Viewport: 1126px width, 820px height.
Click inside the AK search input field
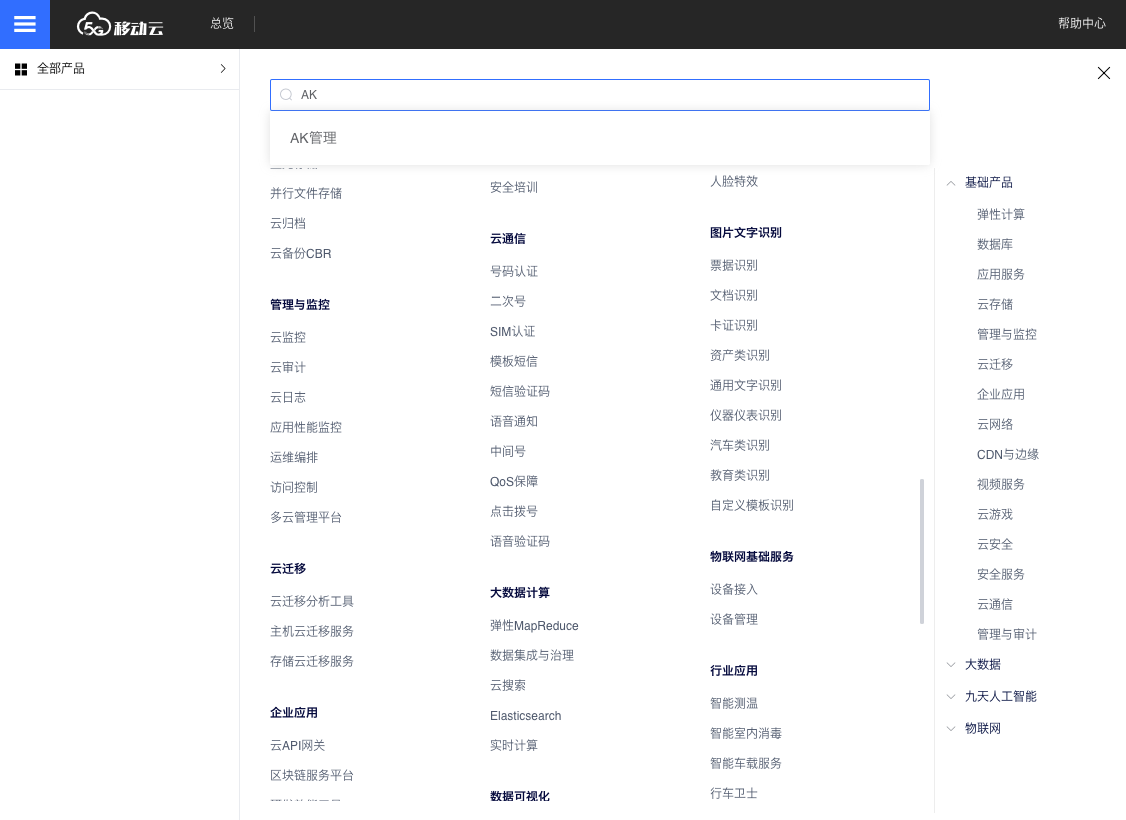(610, 95)
